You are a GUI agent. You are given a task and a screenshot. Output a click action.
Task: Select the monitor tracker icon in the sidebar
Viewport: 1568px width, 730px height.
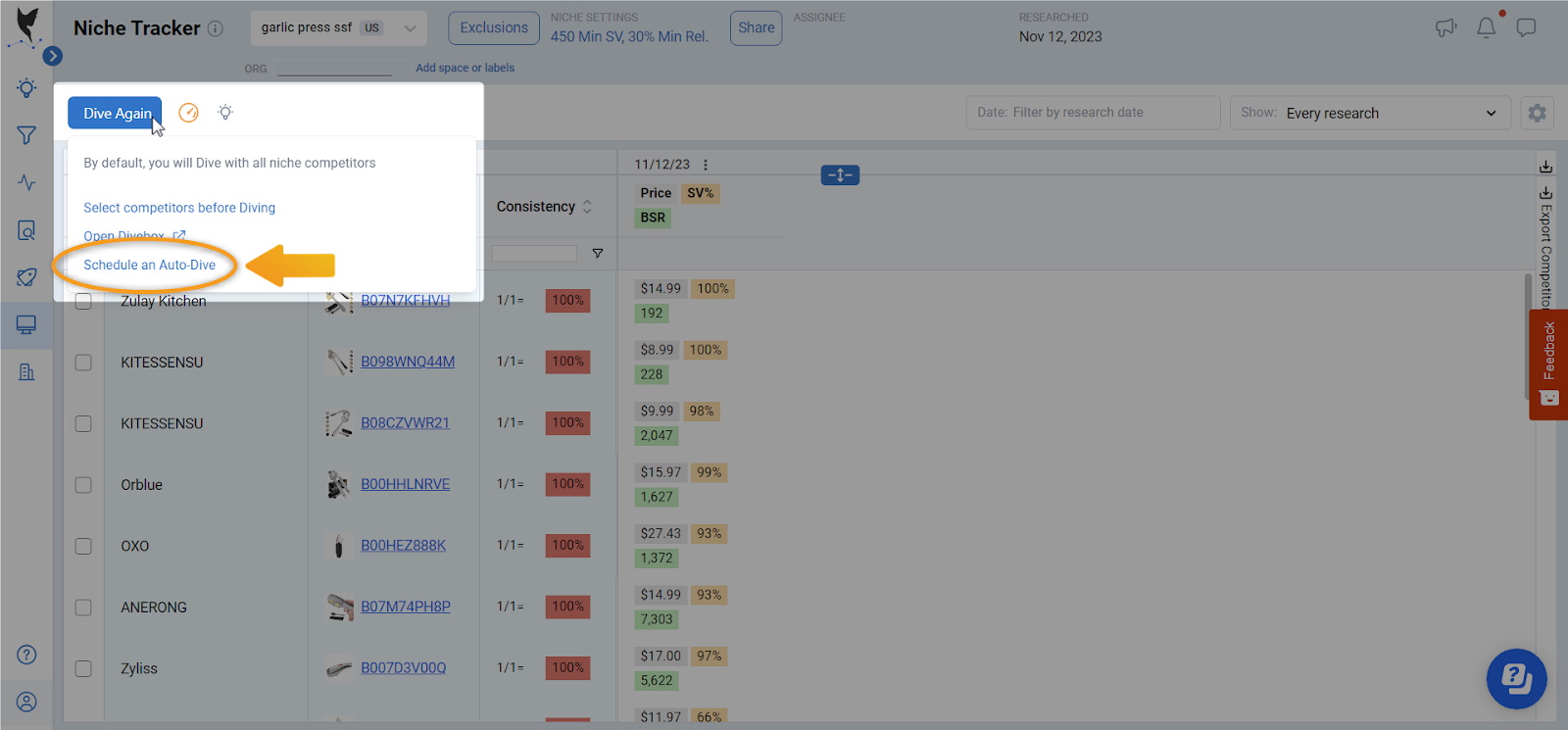[x=26, y=324]
